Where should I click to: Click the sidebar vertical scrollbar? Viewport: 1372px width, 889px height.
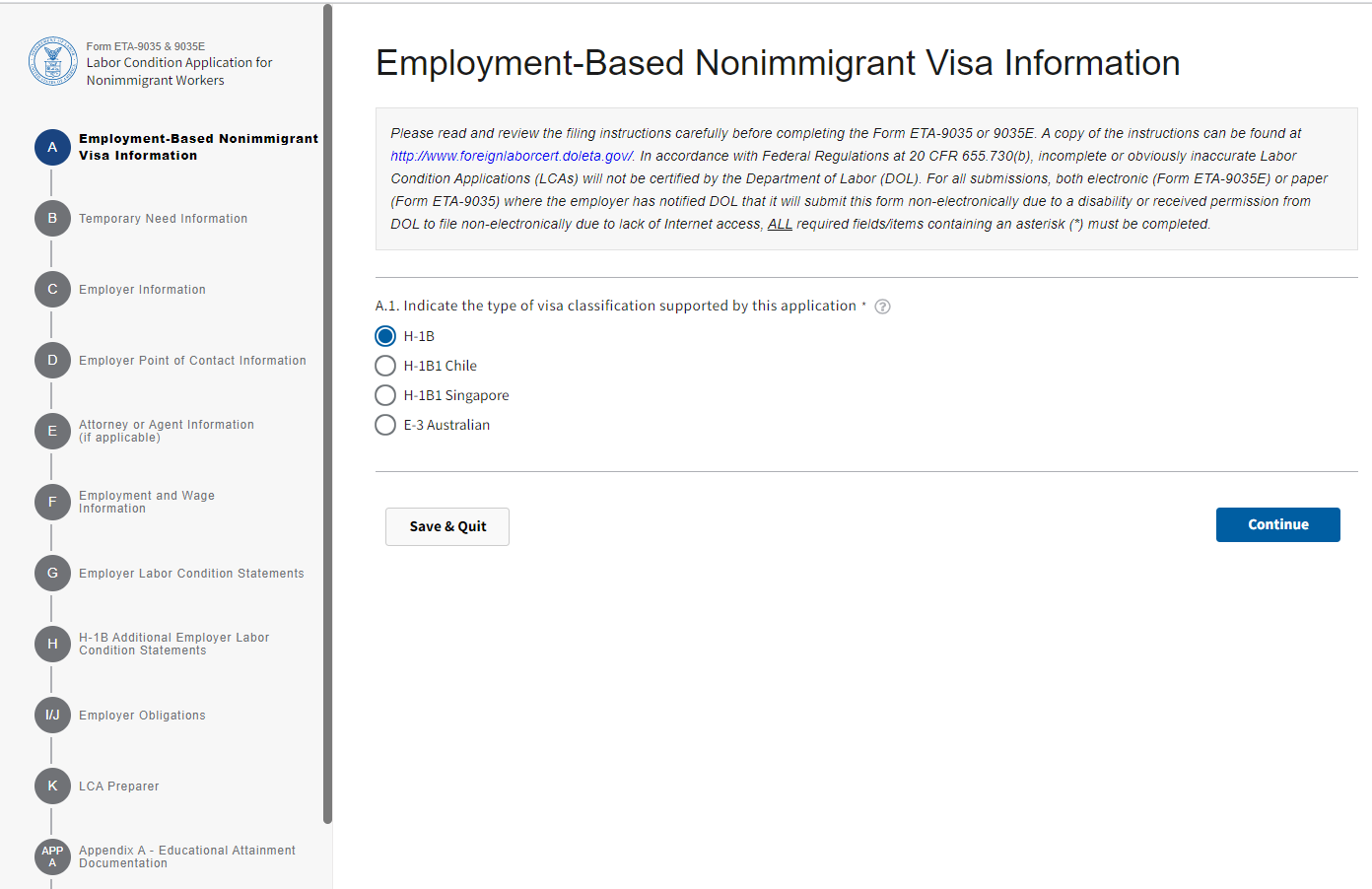[327, 414]
